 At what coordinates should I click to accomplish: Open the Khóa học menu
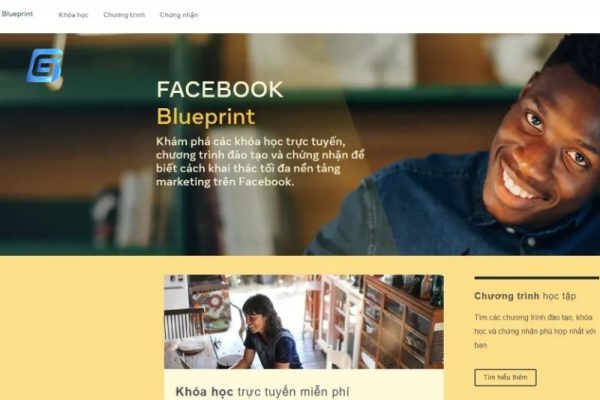(x=73, y=15)
